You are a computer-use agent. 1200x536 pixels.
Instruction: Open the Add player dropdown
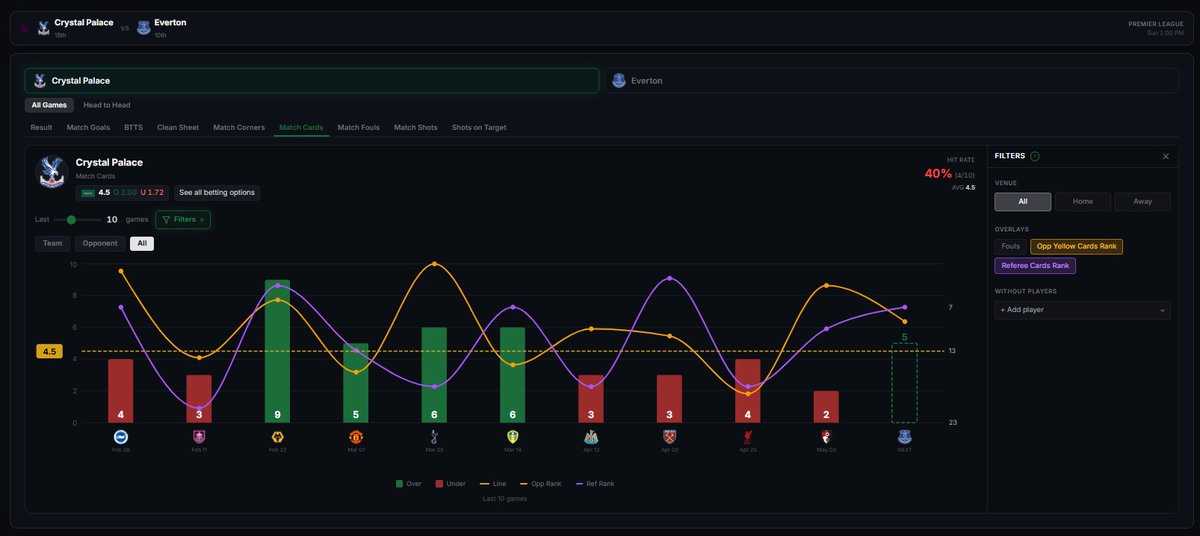(x=1082, y=310)
